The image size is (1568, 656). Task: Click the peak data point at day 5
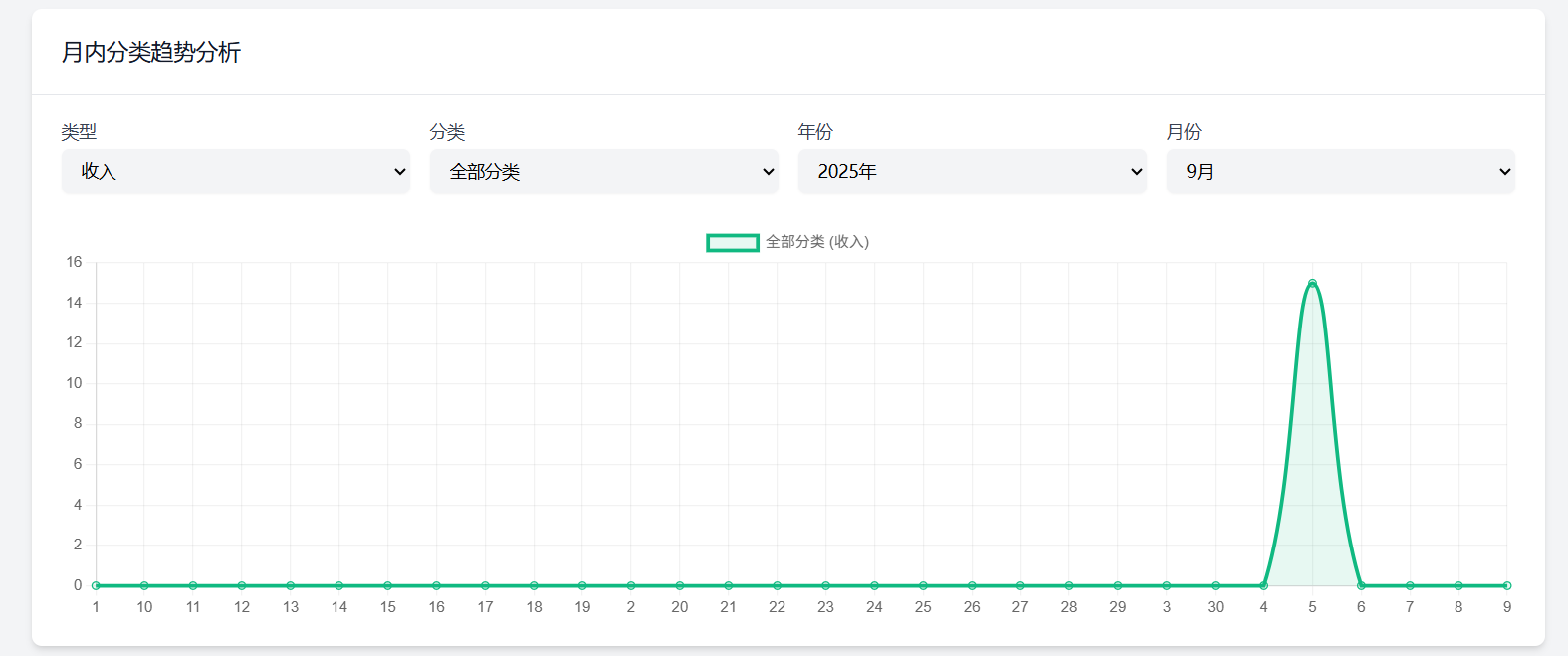(1312, 284)
